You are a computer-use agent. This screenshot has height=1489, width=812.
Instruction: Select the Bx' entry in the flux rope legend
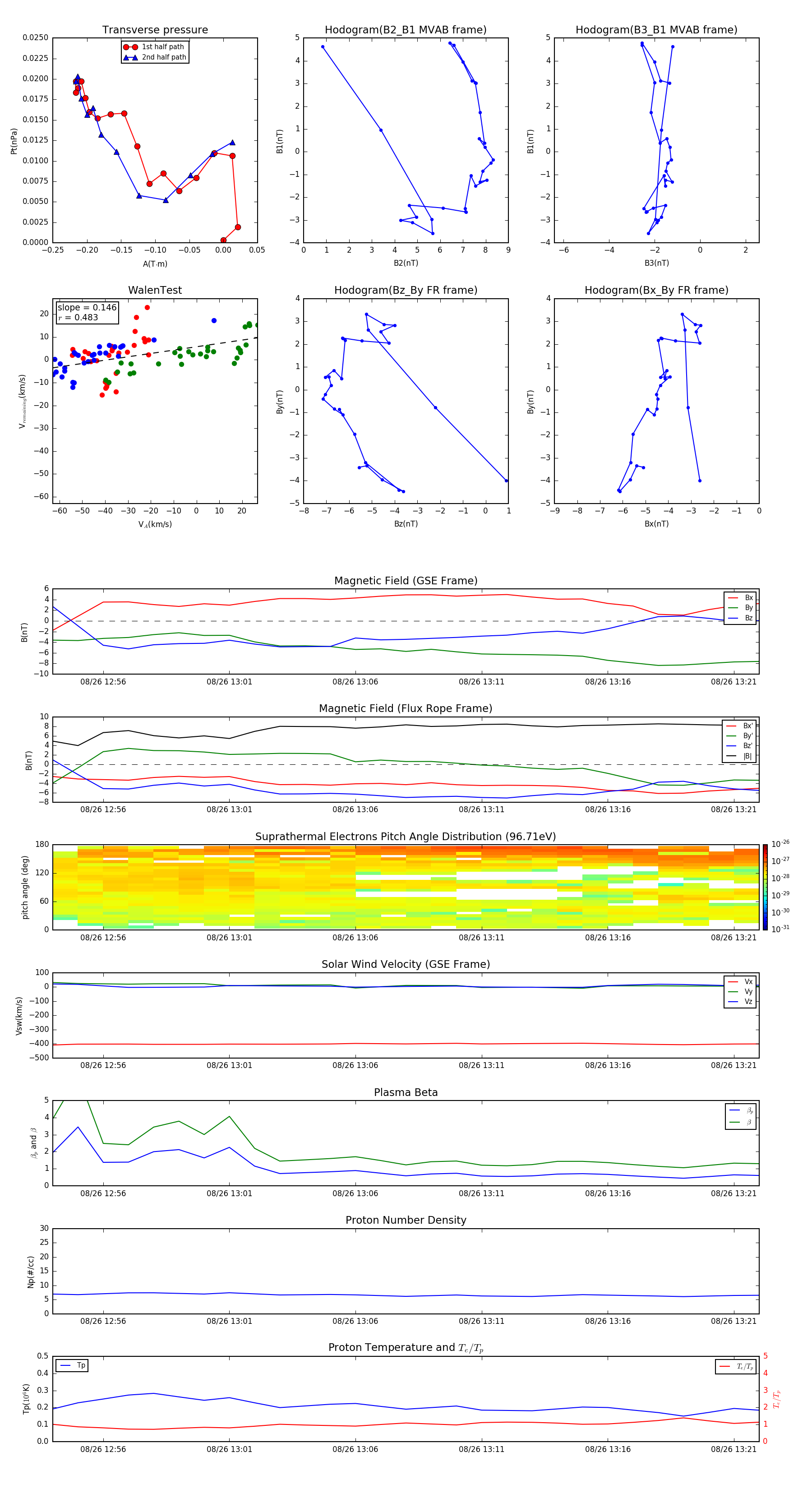point(740,726)
